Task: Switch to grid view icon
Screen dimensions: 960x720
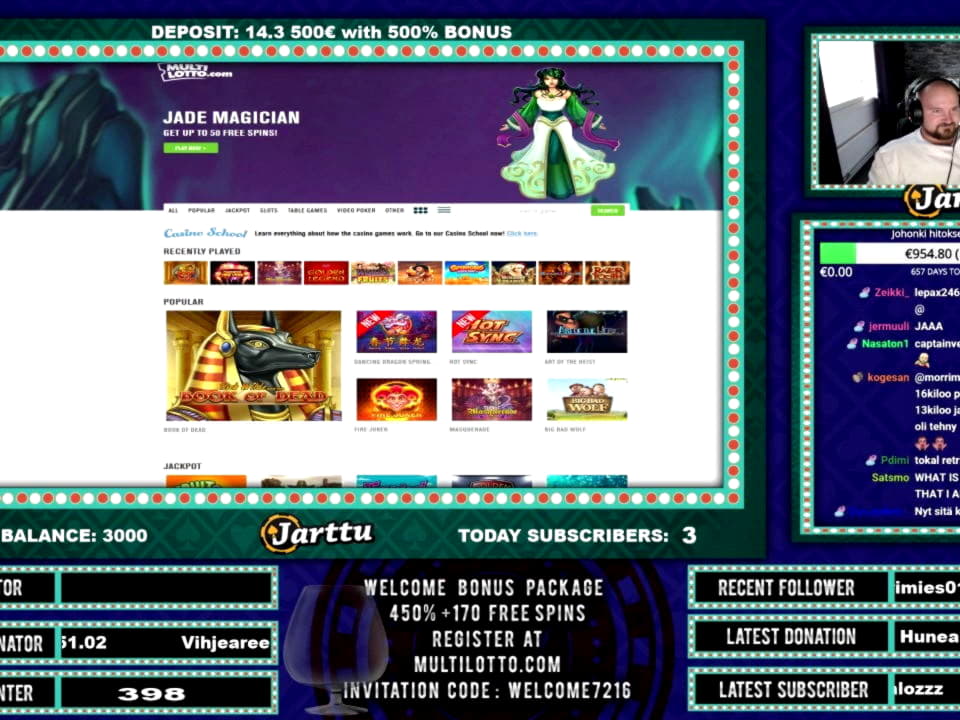Action: pos(421,210)
